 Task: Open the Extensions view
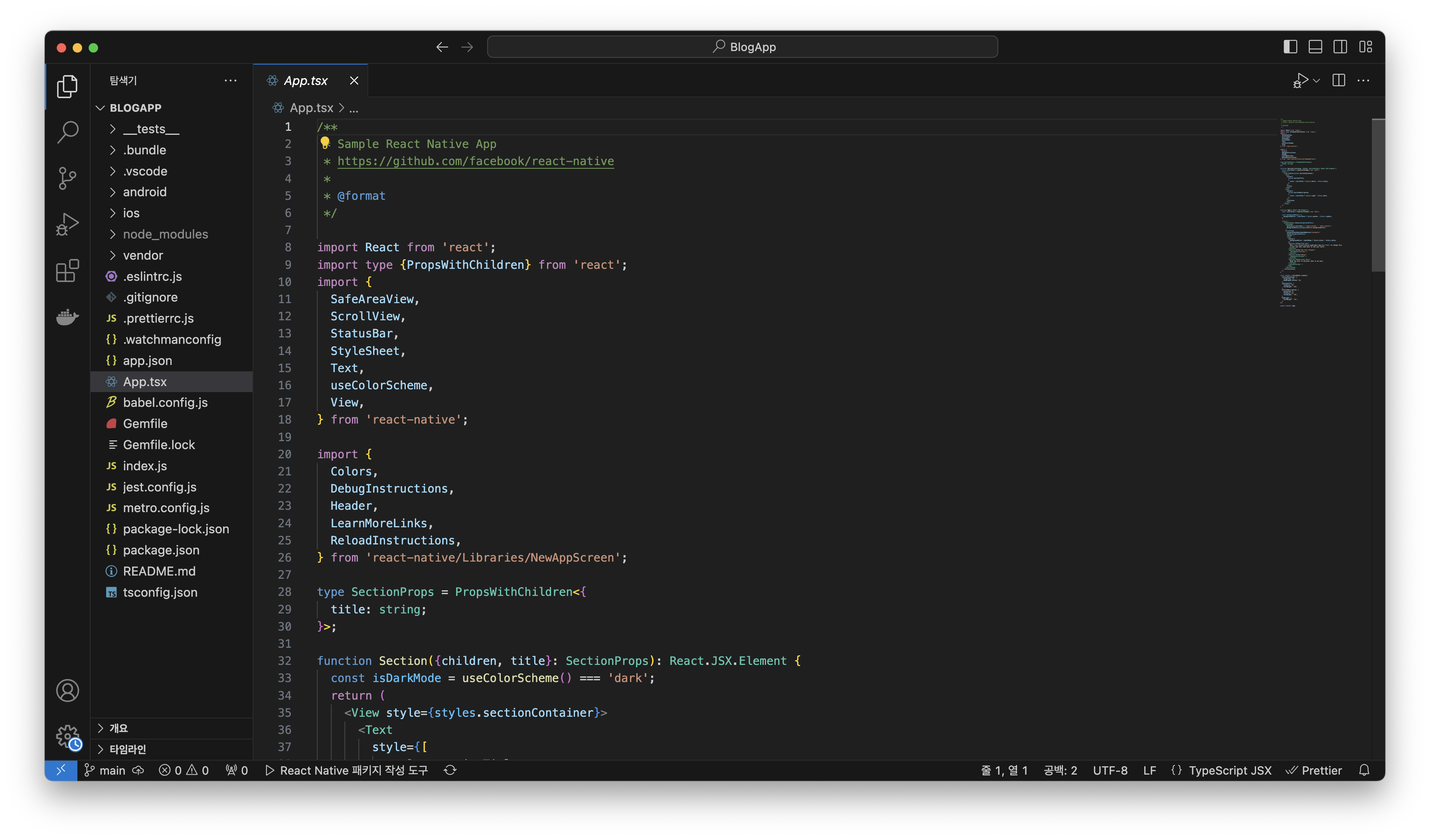[x=67, y=270]
